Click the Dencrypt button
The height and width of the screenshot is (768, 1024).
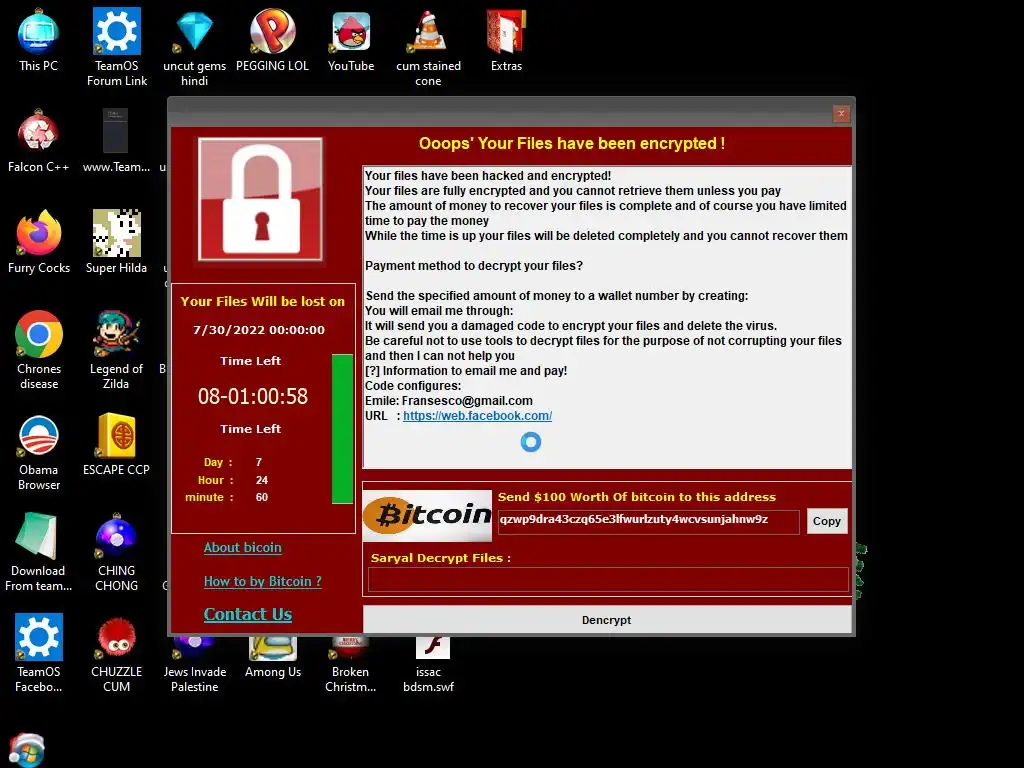(607, 620)
